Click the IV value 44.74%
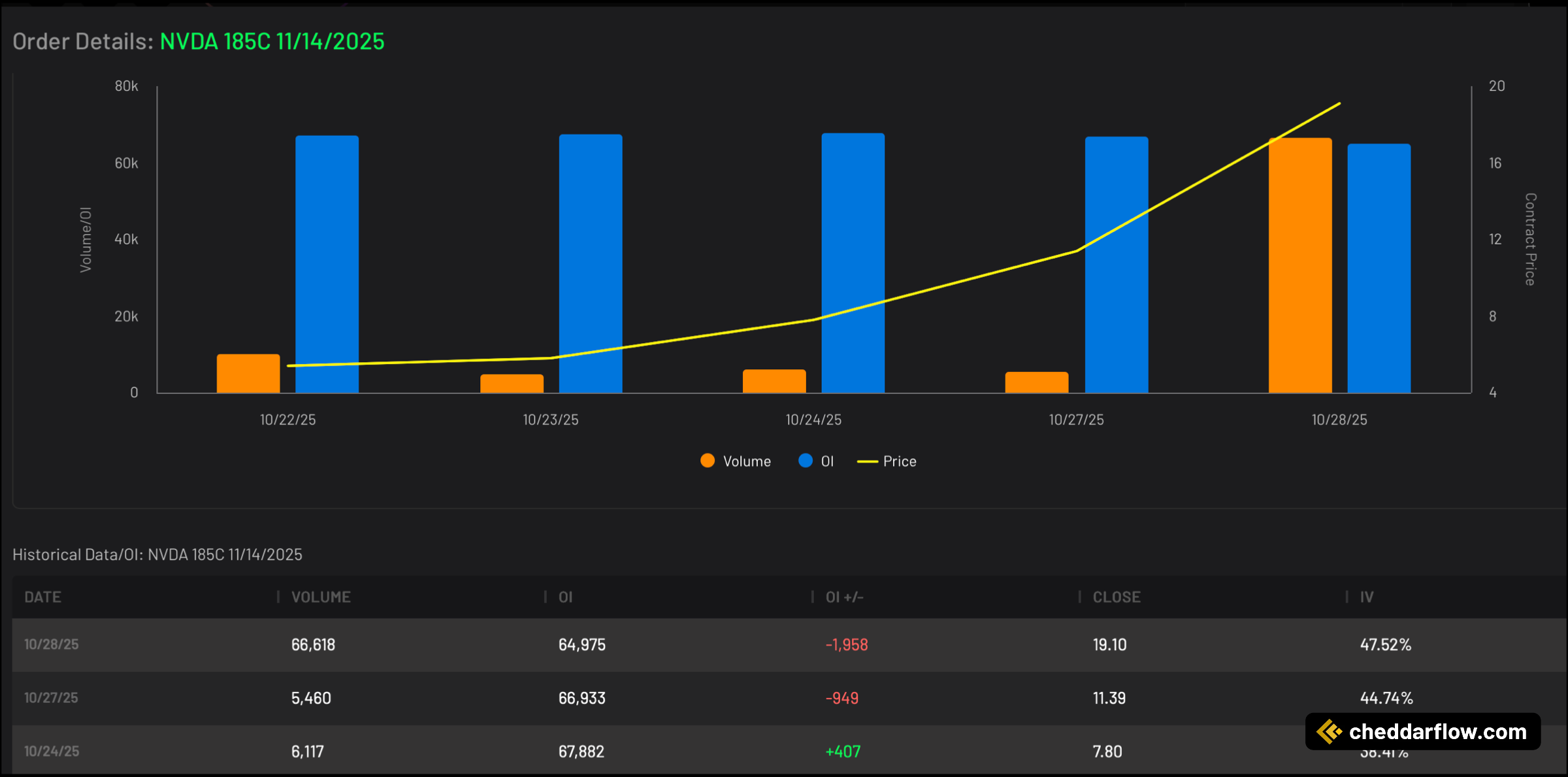This screenshot has width=1568, height=777. [x=1386, y=699]
